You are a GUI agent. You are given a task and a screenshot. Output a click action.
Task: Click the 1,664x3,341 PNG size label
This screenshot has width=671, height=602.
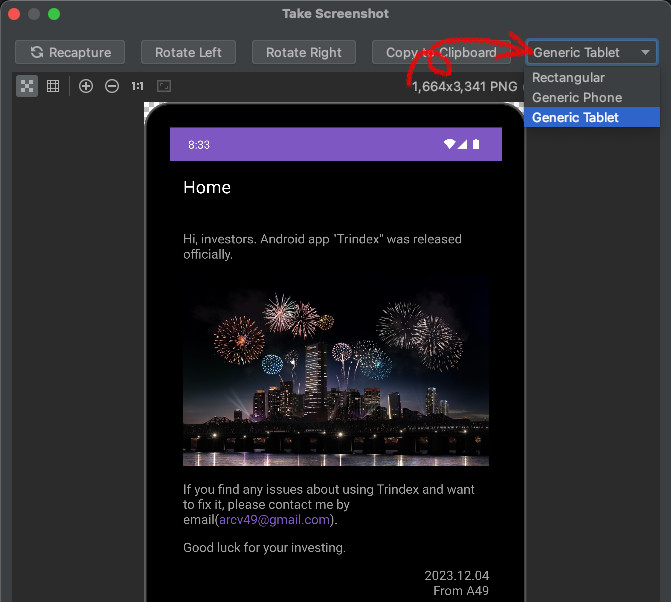465,86
